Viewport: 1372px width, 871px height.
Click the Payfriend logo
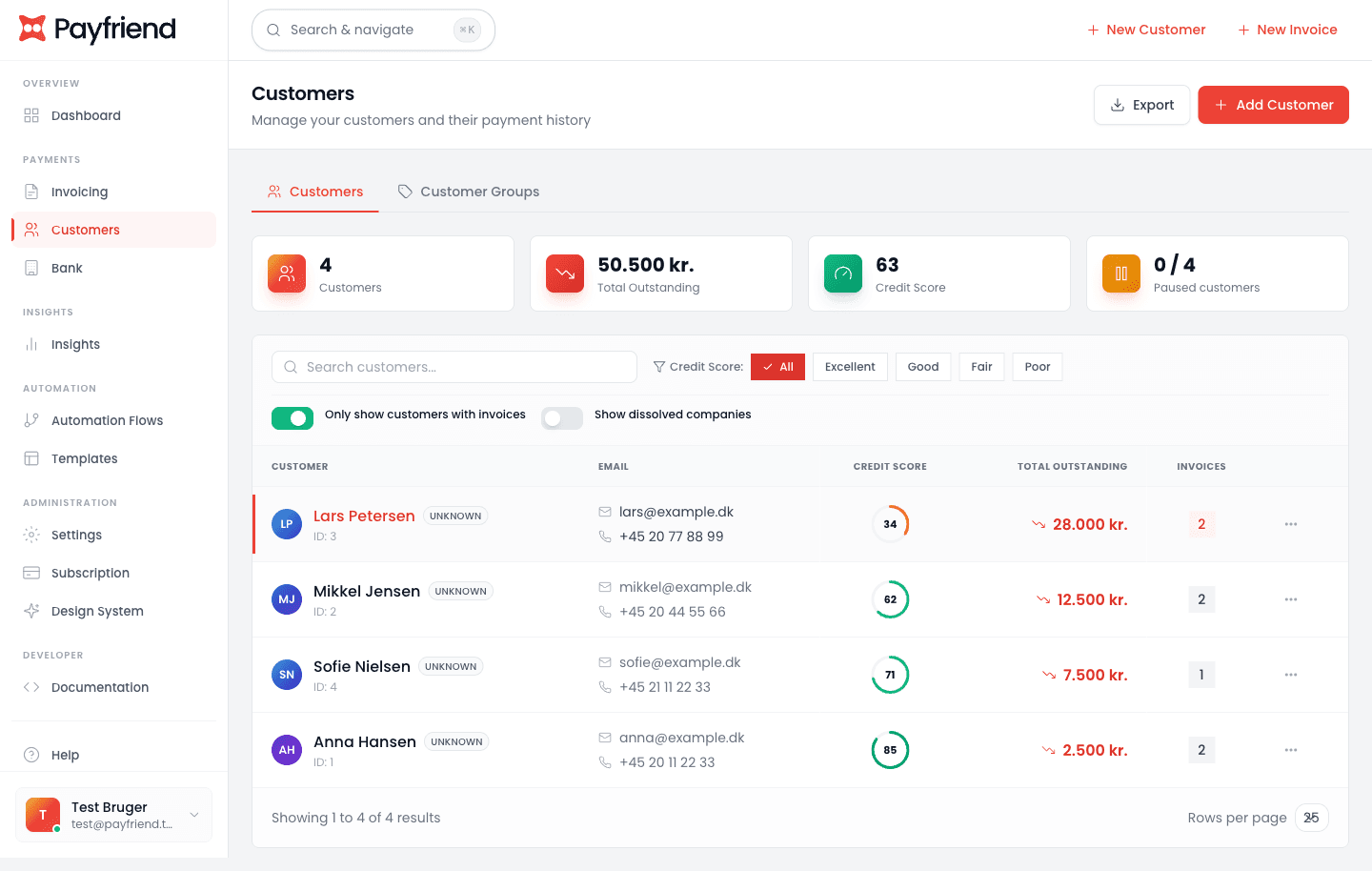point(96,30)
